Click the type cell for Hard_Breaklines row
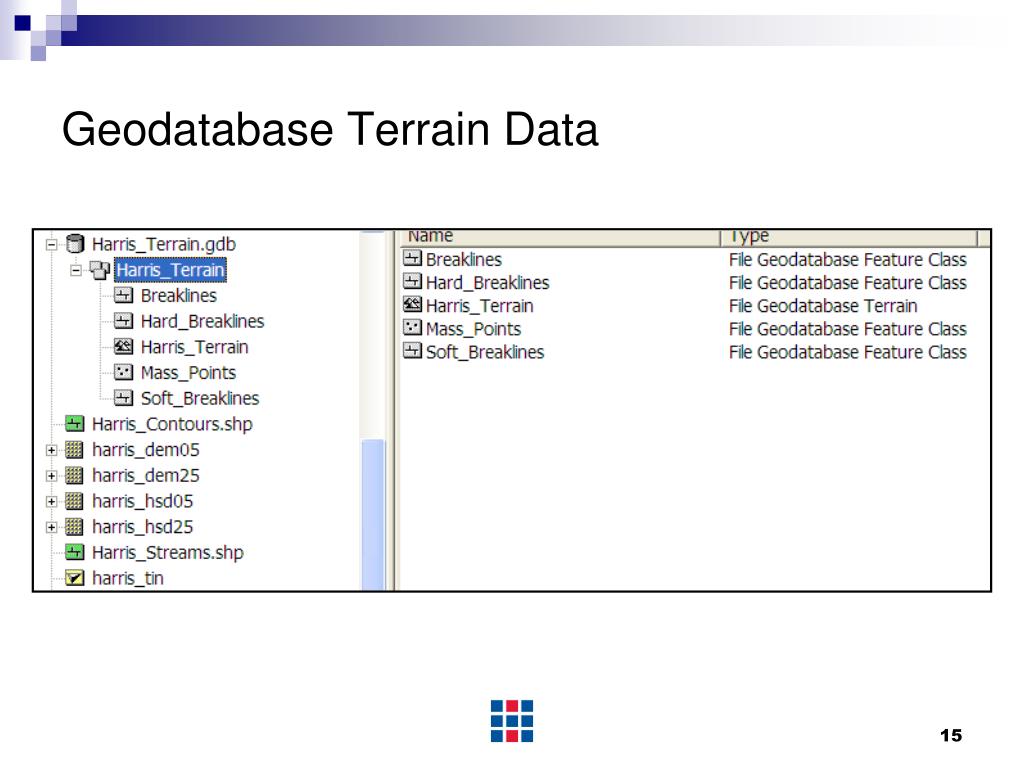The height and width of the screenshot is (768, 1024). click(x=848, y=283)
